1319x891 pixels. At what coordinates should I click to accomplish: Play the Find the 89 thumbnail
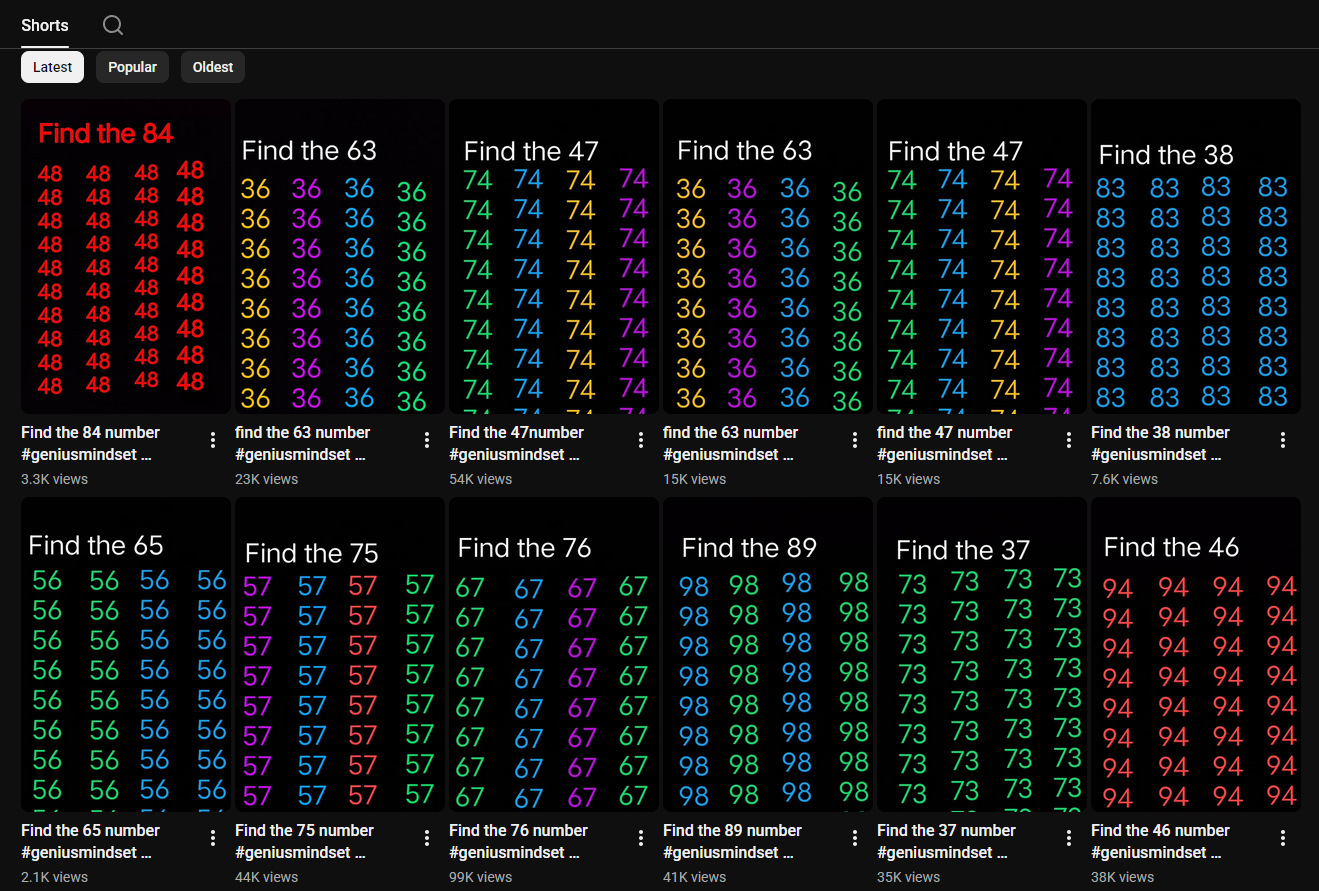(x=768, y=655)
